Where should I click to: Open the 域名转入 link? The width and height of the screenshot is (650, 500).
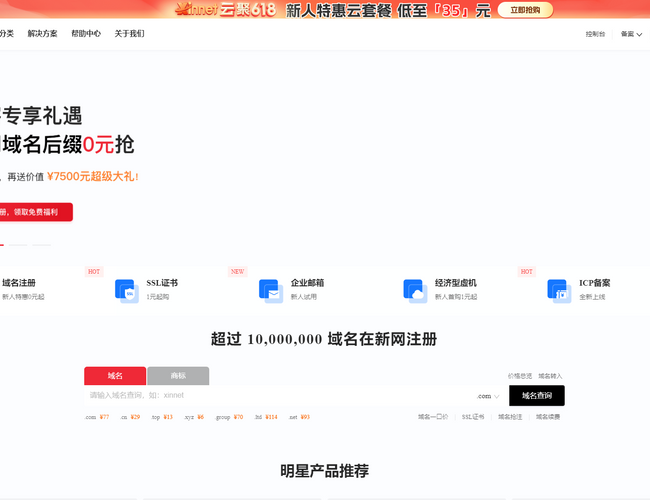click(x=550, y=376)
